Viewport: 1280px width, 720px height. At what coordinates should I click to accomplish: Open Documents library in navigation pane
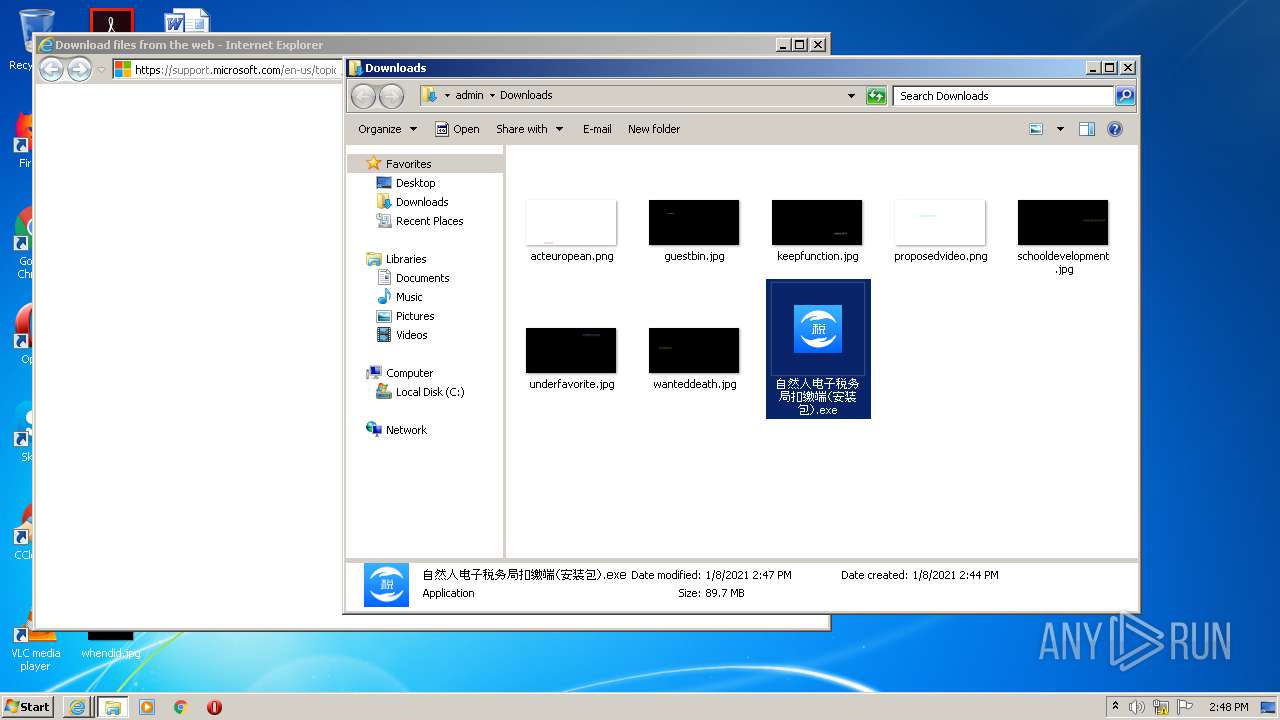coord(422,278)
